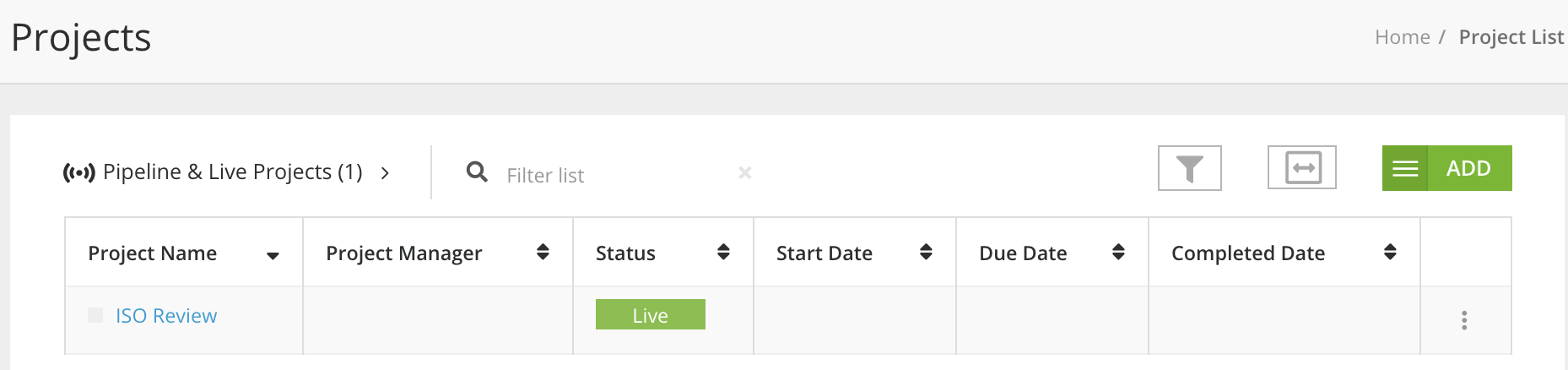This screenshot has height=370, width=1568.
Task: Clear the filter list text
Action: pos(745,172)
